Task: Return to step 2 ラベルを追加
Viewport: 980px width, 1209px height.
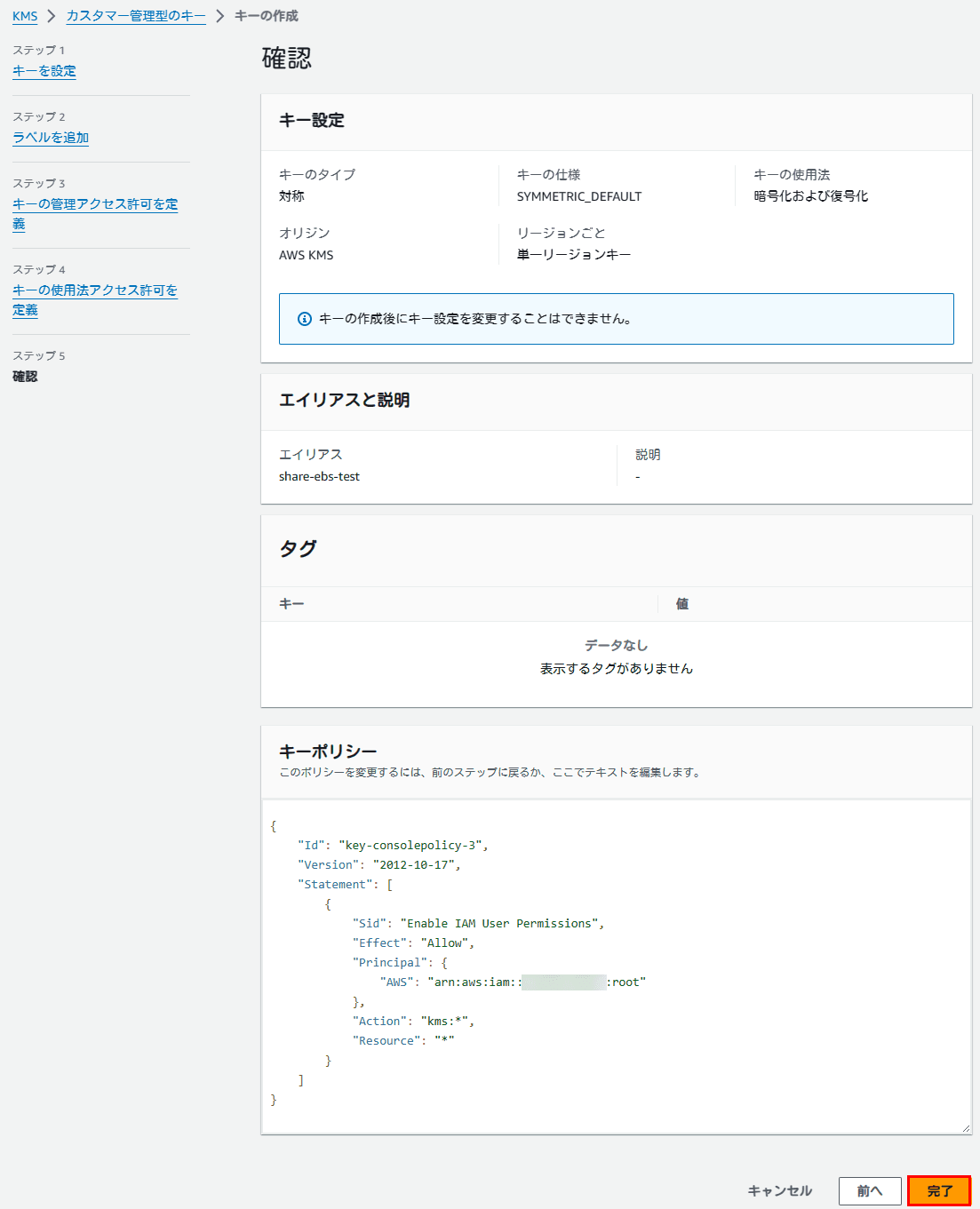Action: [51, 138]
